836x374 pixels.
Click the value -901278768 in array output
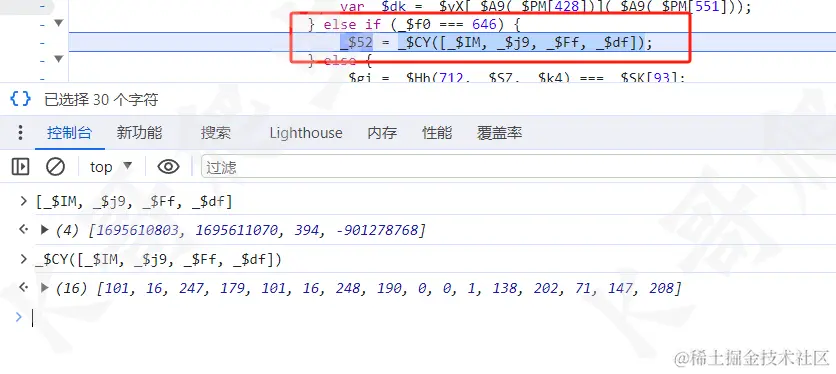376,230
